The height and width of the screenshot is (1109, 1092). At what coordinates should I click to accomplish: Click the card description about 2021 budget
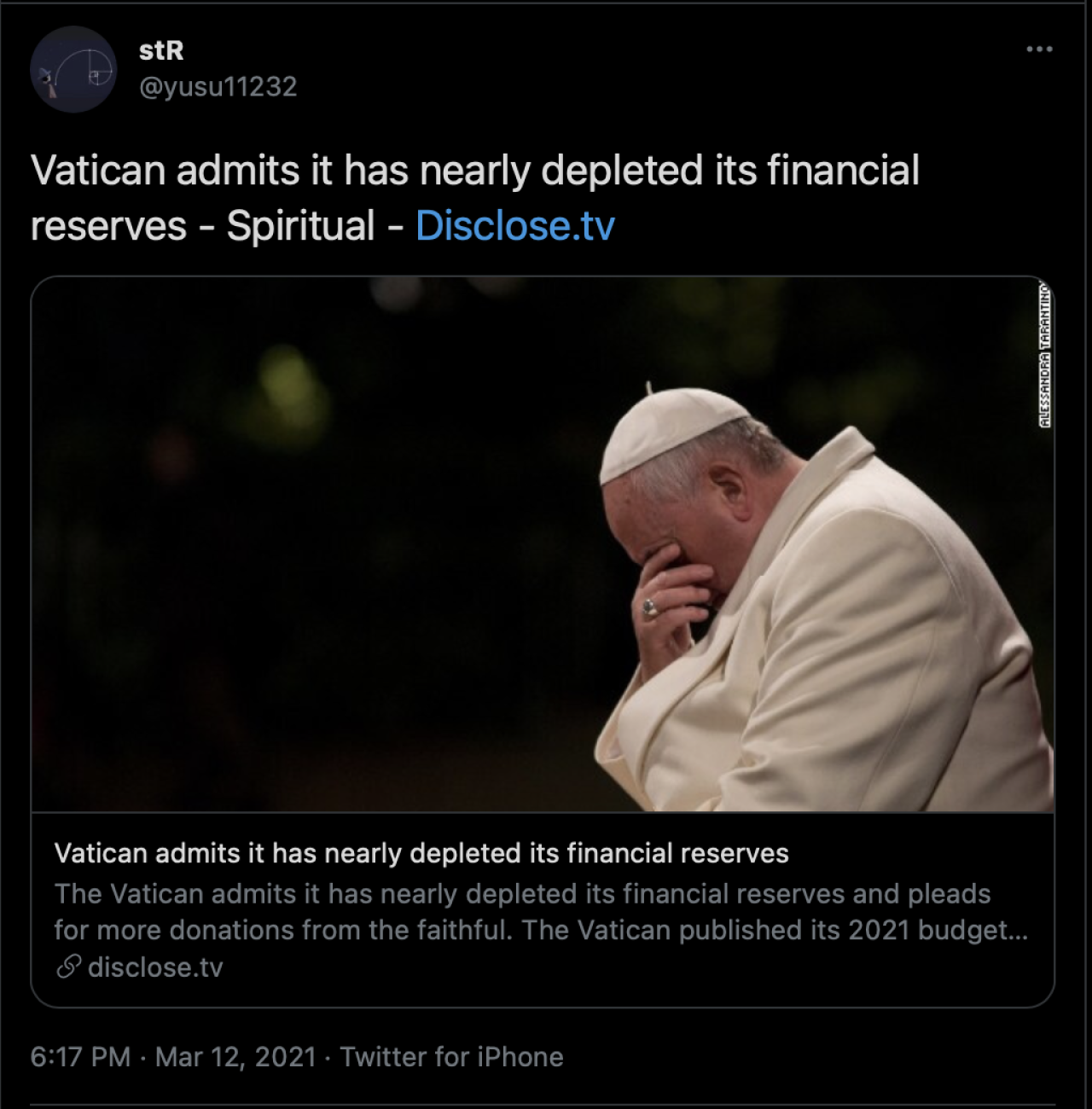[541, 911]
